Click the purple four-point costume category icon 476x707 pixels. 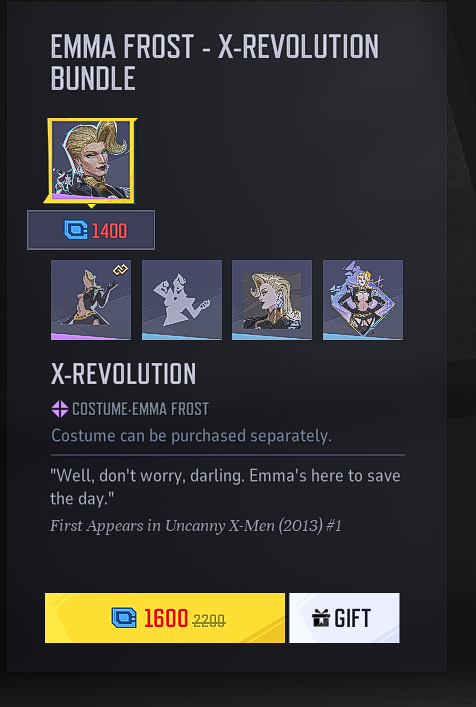[x=60, y=409]
